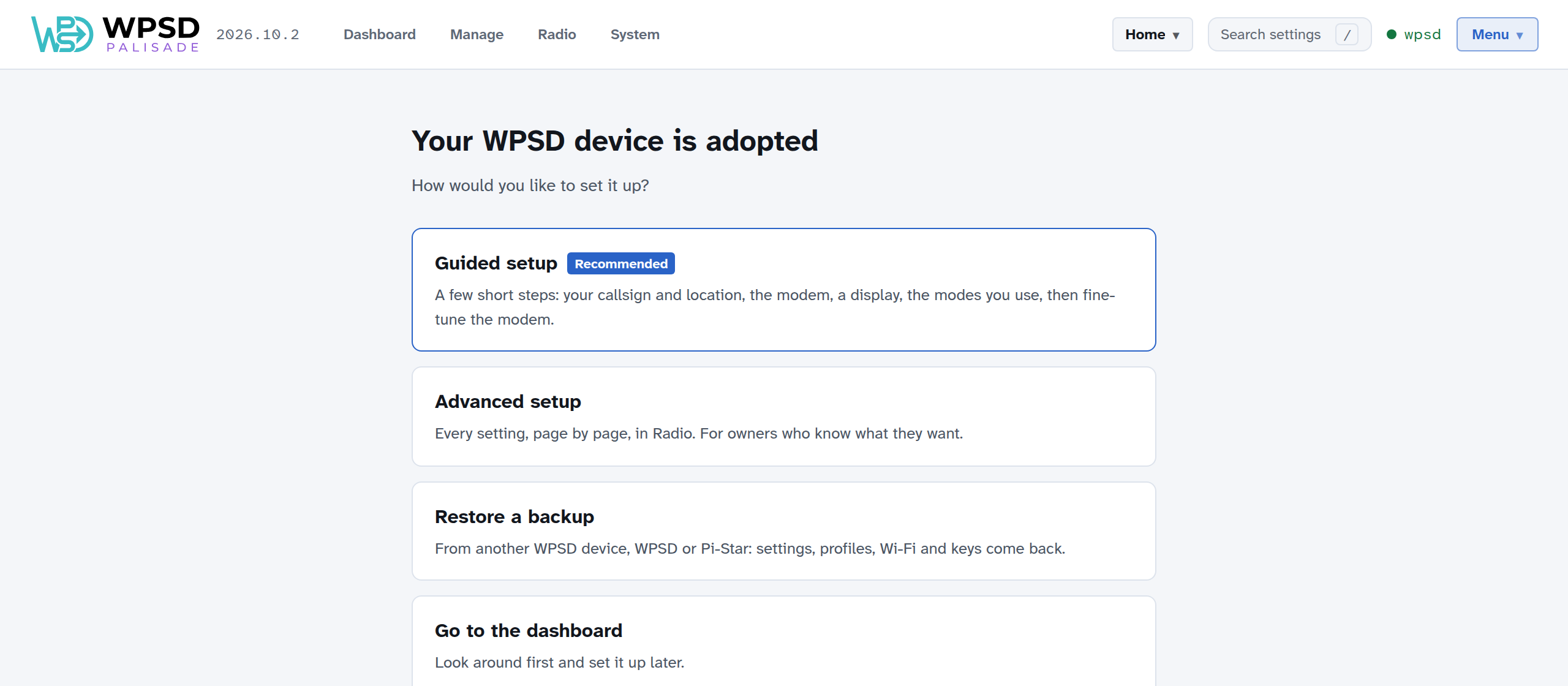
Task: Click the 'Your WPSD device is adopted' heading
Action: click(615, 141)
